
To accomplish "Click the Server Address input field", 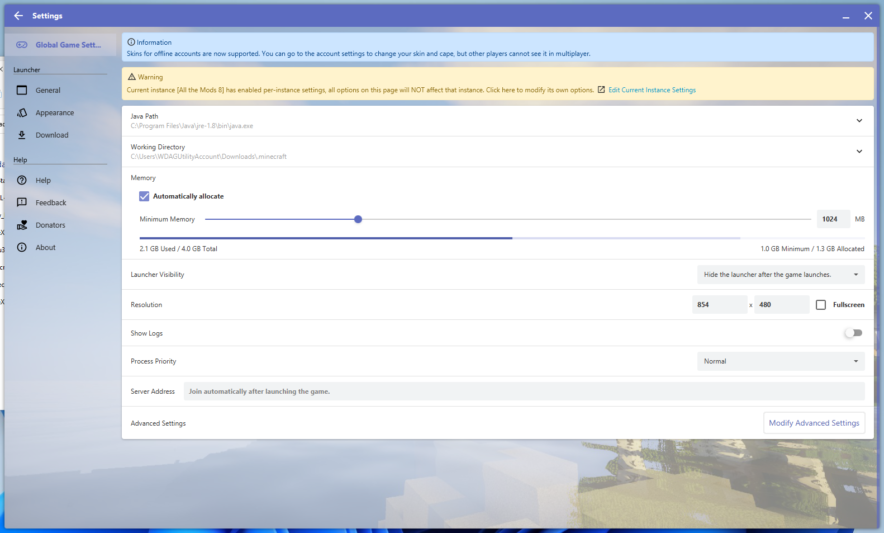I will coord(523,391).
